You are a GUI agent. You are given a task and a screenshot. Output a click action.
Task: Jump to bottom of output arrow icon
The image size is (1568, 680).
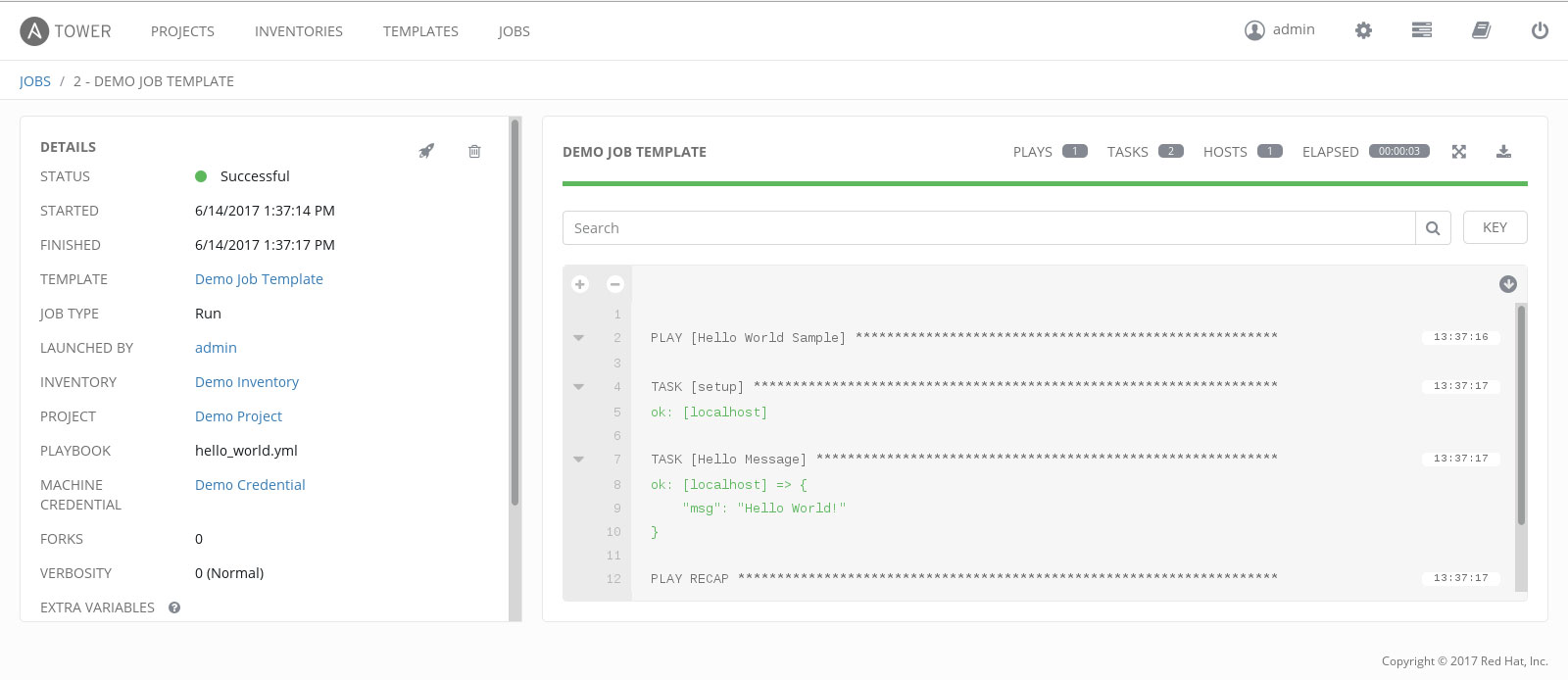pyautogui.click(x=1508, y=284)
